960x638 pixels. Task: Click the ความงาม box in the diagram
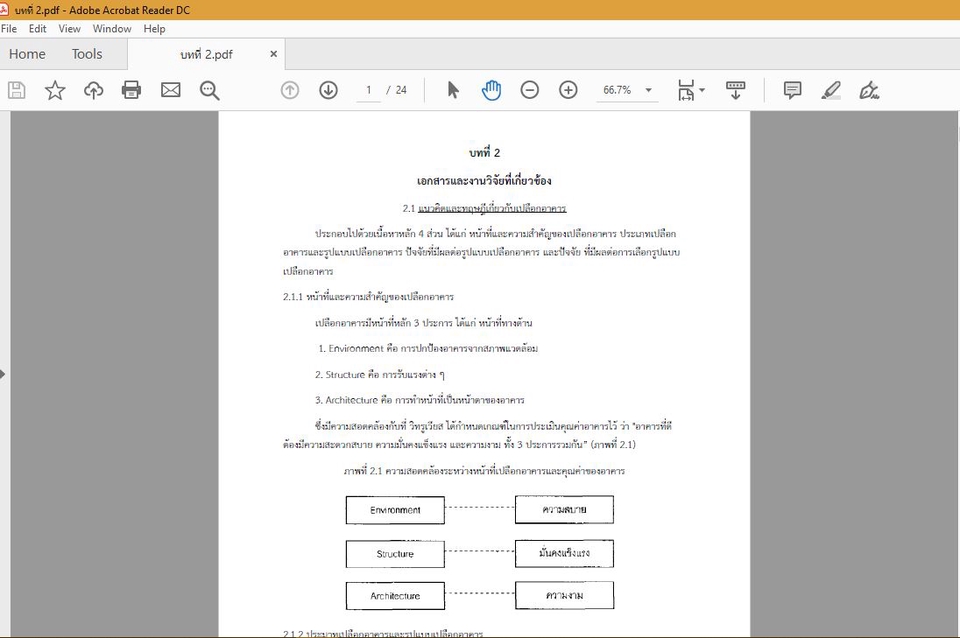[x=564, y=595]
